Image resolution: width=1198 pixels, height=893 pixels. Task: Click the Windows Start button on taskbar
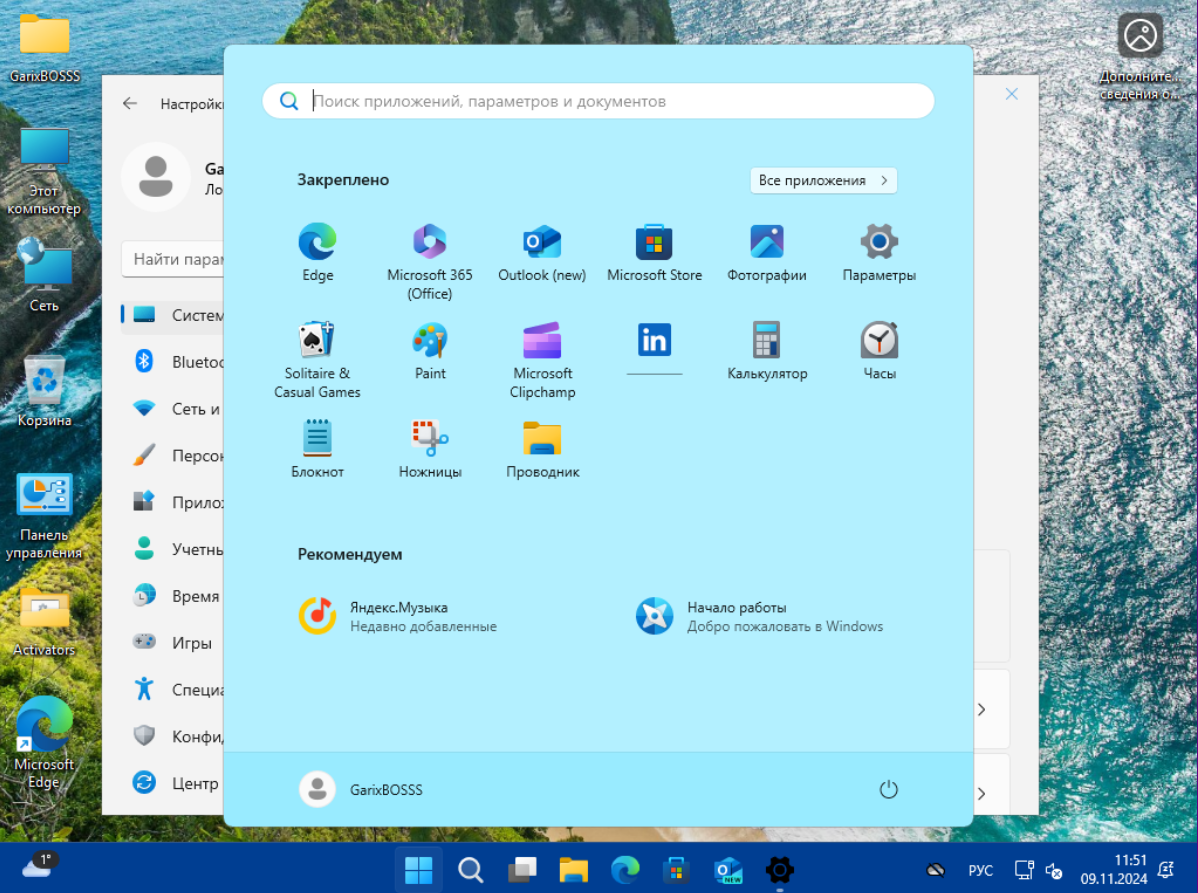(418, 870)
